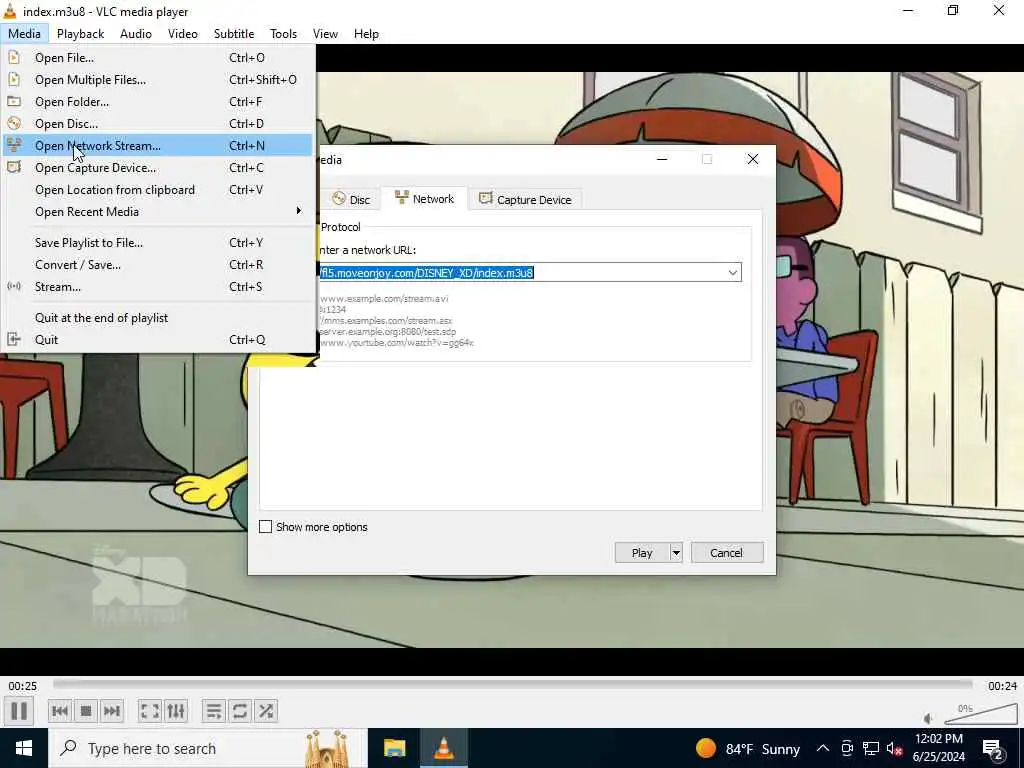
Task: Click elapsed time 00:25 label
Action: [x=22, y=686]
